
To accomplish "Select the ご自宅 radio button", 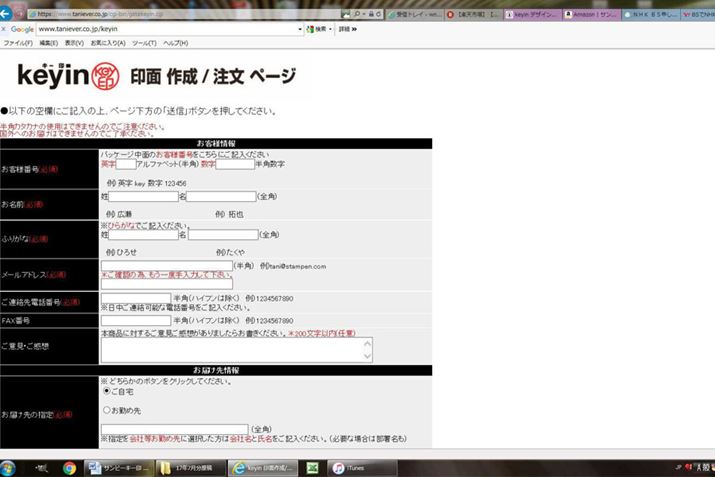I will click(107, 391).
